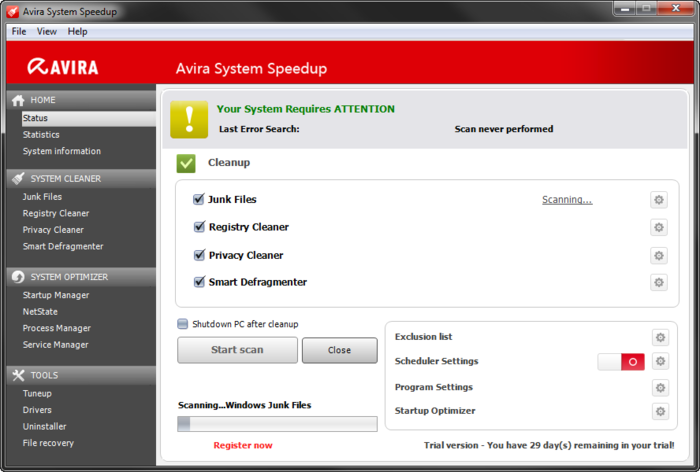
Task: Toggle the green Cleanup master checkbox
Action: [186, 163]
